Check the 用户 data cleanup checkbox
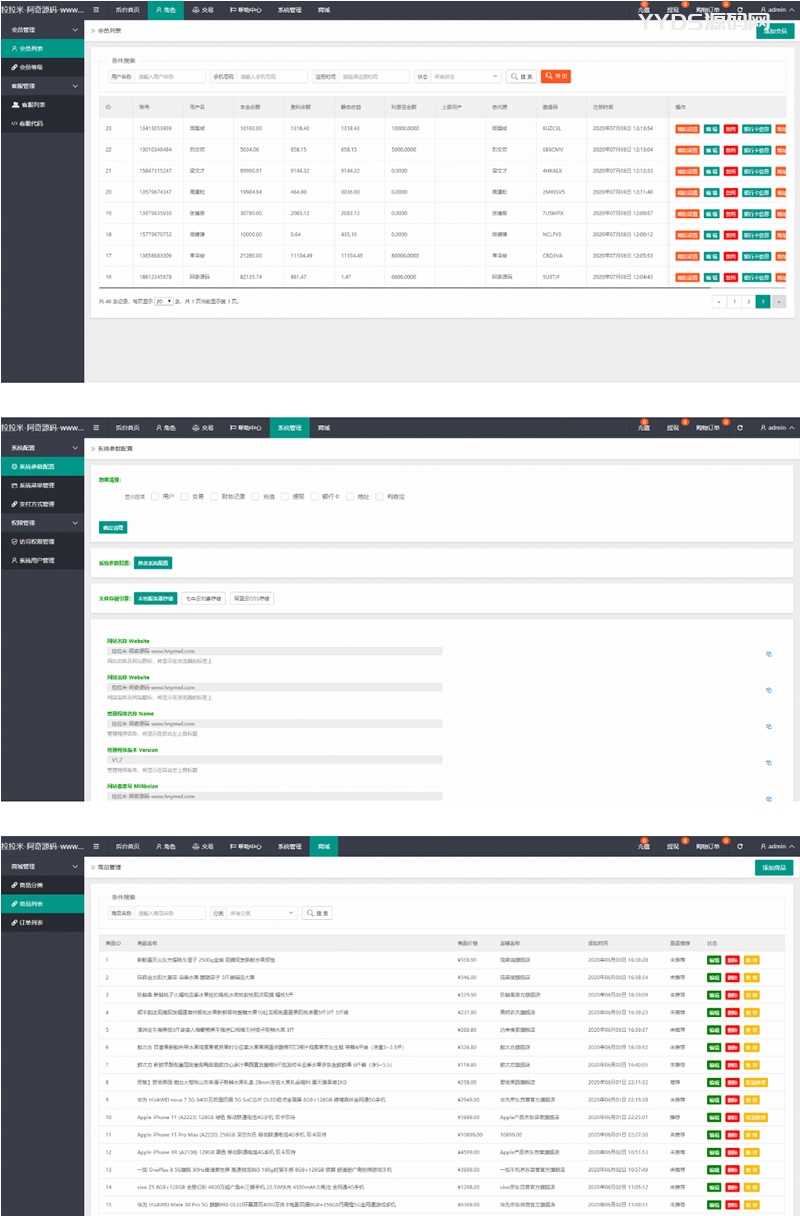800x1216 pixels. coord(154,496)
